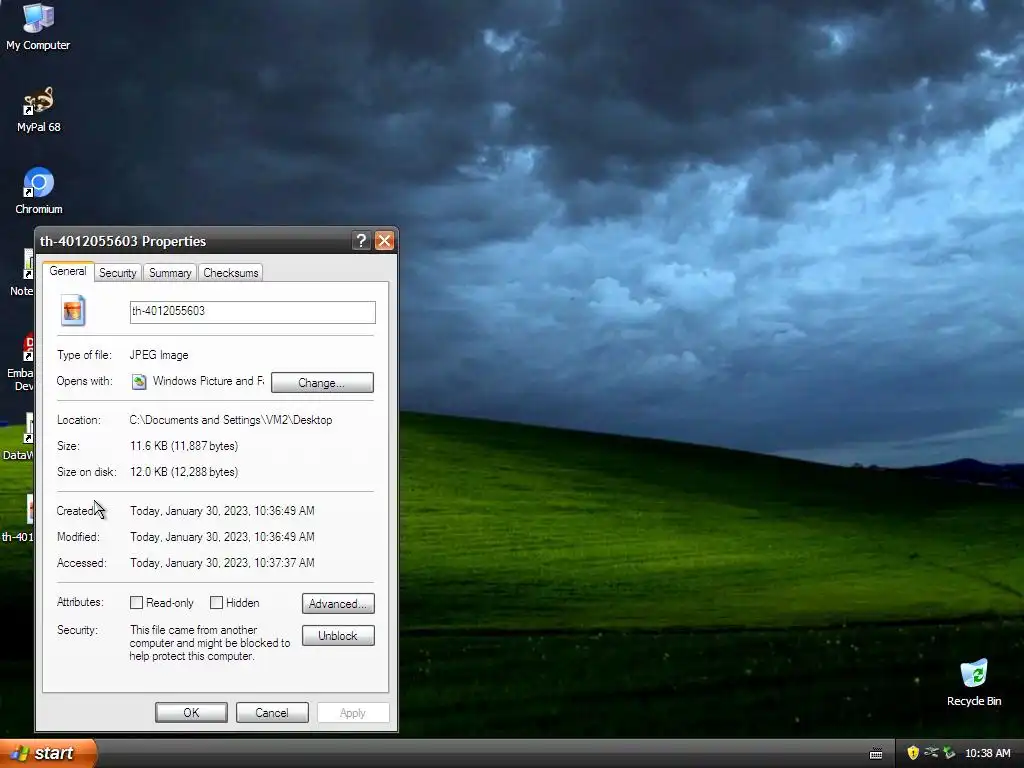The image size is (1024, 768).
Task: Click the Safely Remove Hardware tray icon
Action: coord(949,753)
